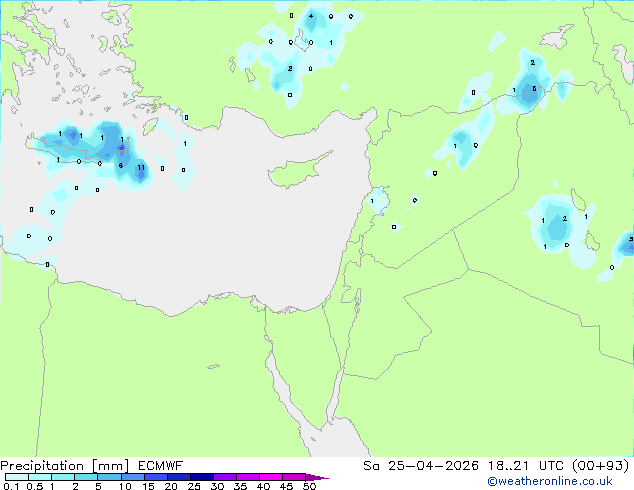The width and height of the screenshot is (634, 490).
Task: Click the '25' legend scale label
Action: [x=194, y=486]
